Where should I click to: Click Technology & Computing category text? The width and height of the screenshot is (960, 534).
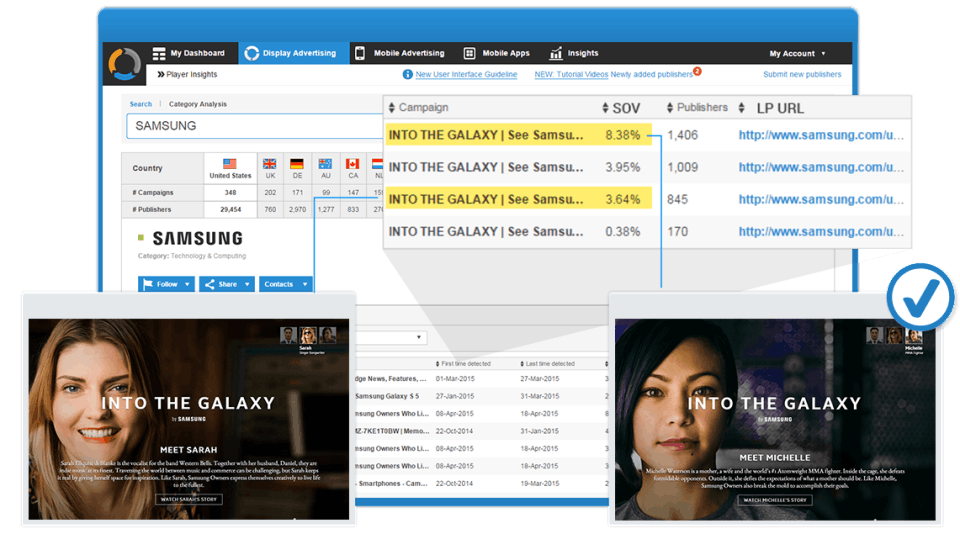208,256
